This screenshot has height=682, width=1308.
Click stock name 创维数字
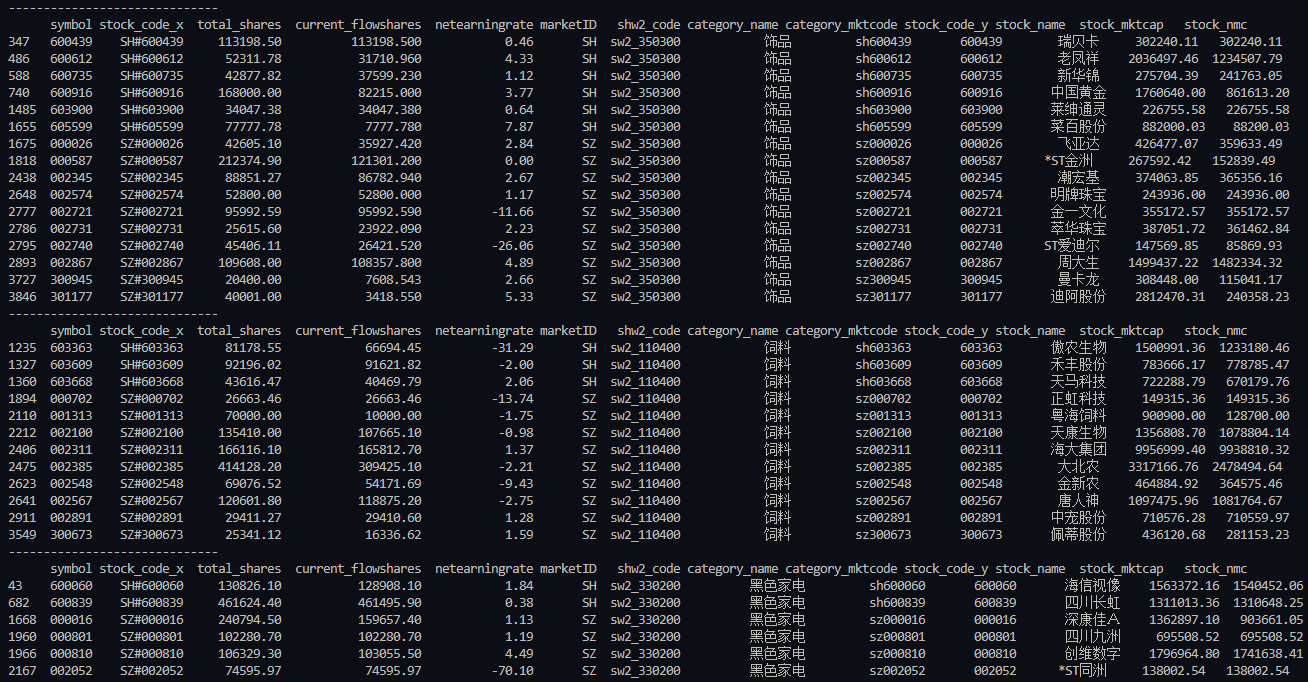pos(1092,654)
